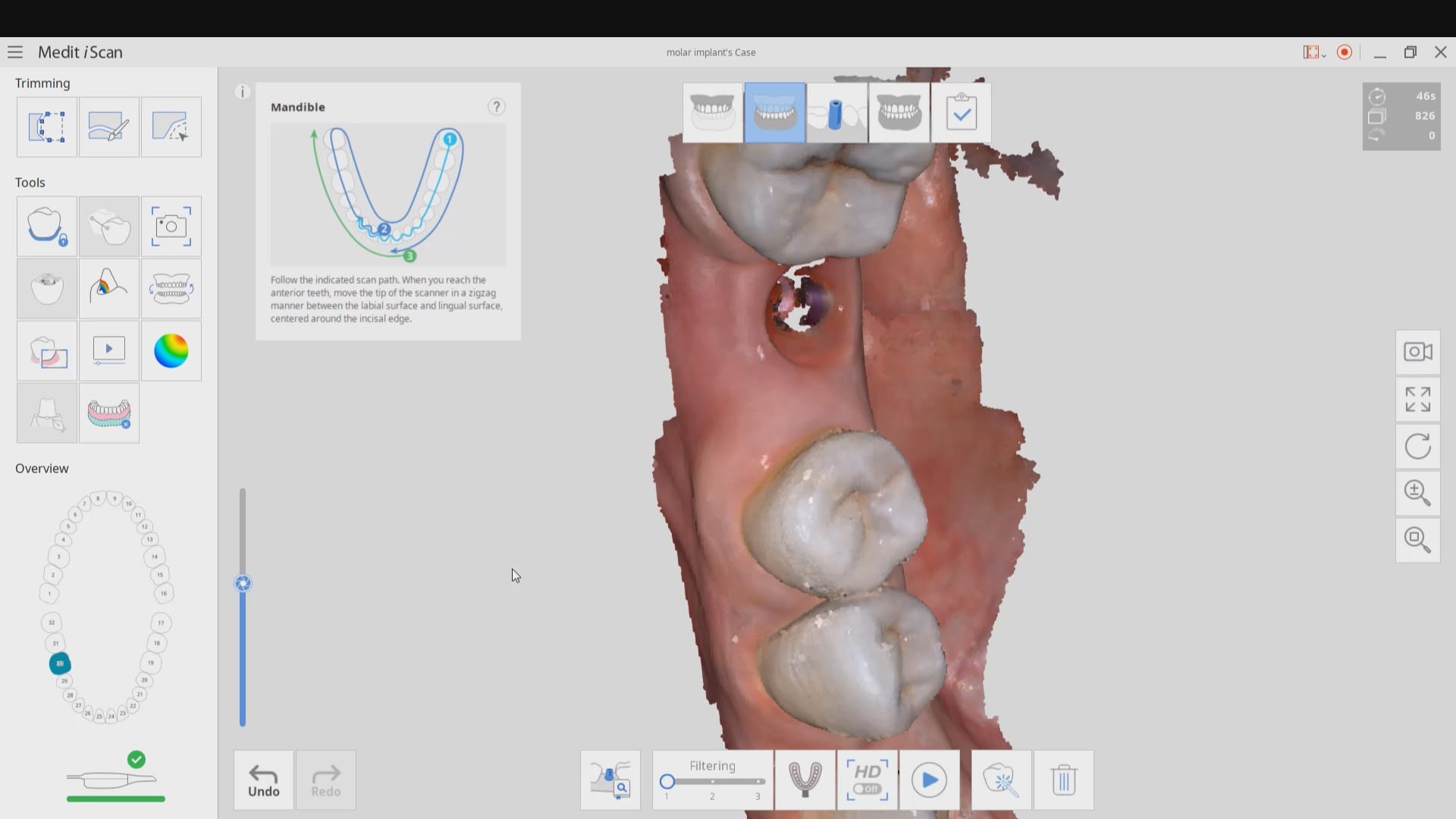Open the confirm stage with checkmark clipboard
The image size is (1456, 819).
pyautogui.click(x=962, y=113)
